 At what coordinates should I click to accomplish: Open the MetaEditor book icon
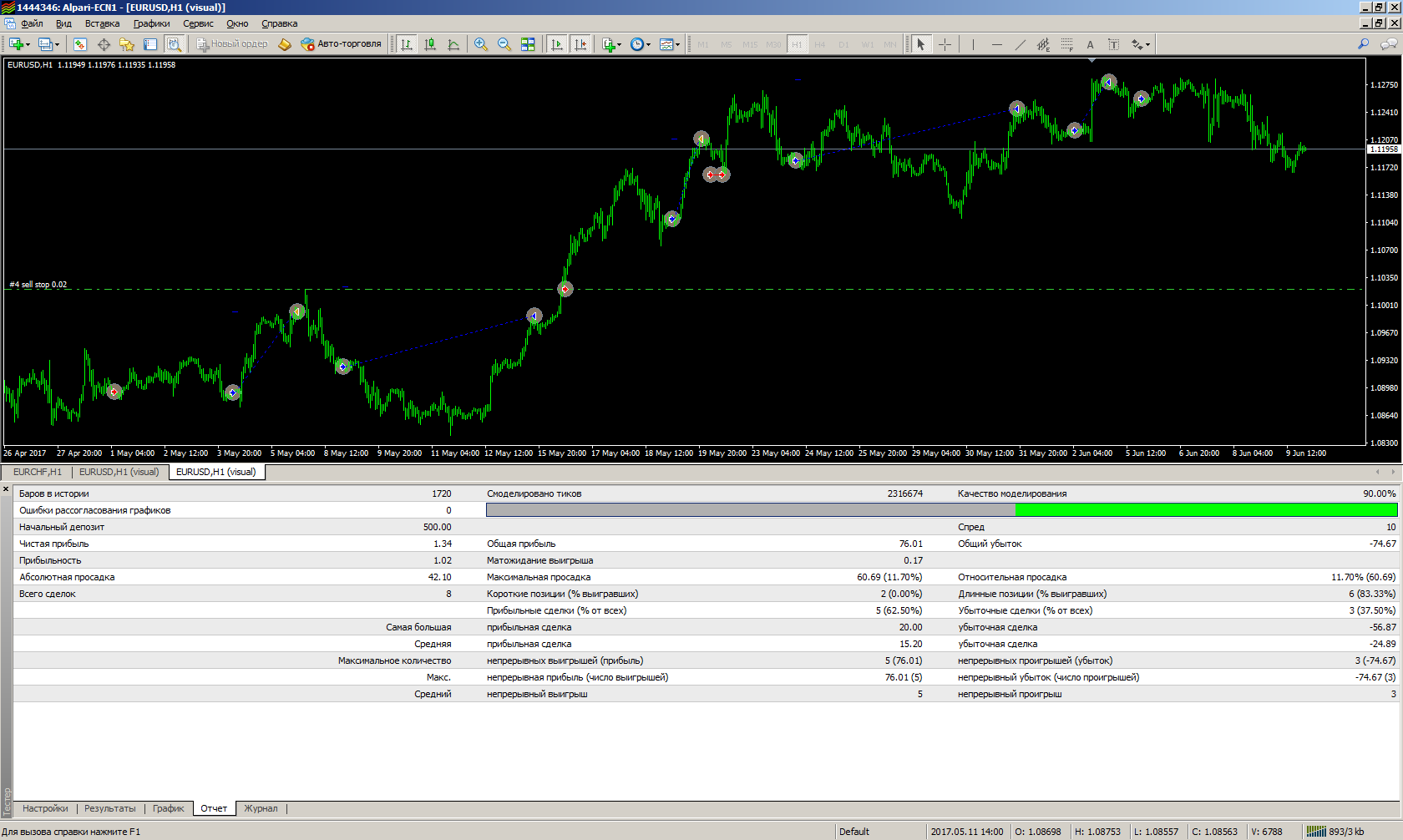pos(285,44)
